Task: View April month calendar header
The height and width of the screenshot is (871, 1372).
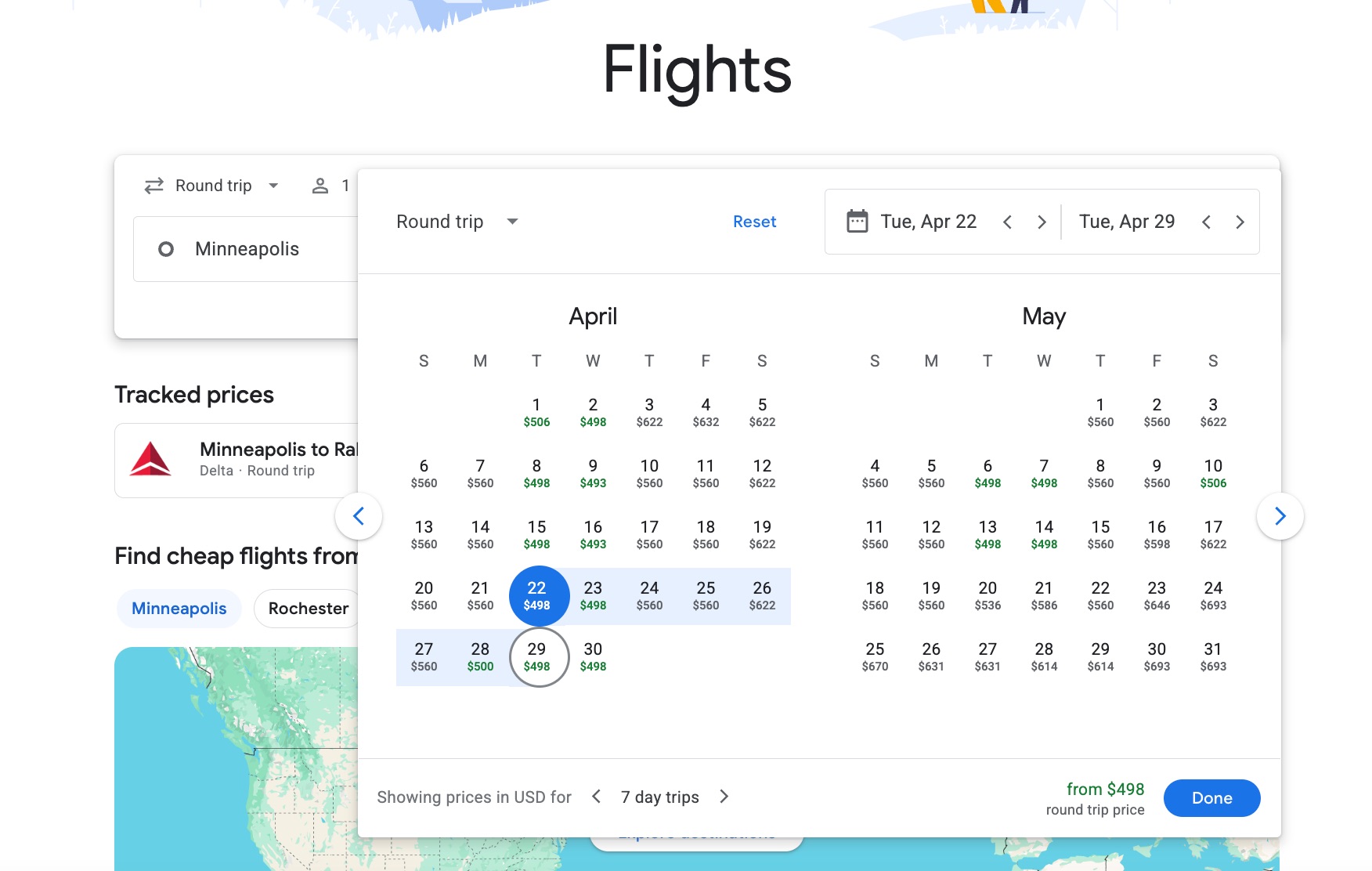Action: 593,316
